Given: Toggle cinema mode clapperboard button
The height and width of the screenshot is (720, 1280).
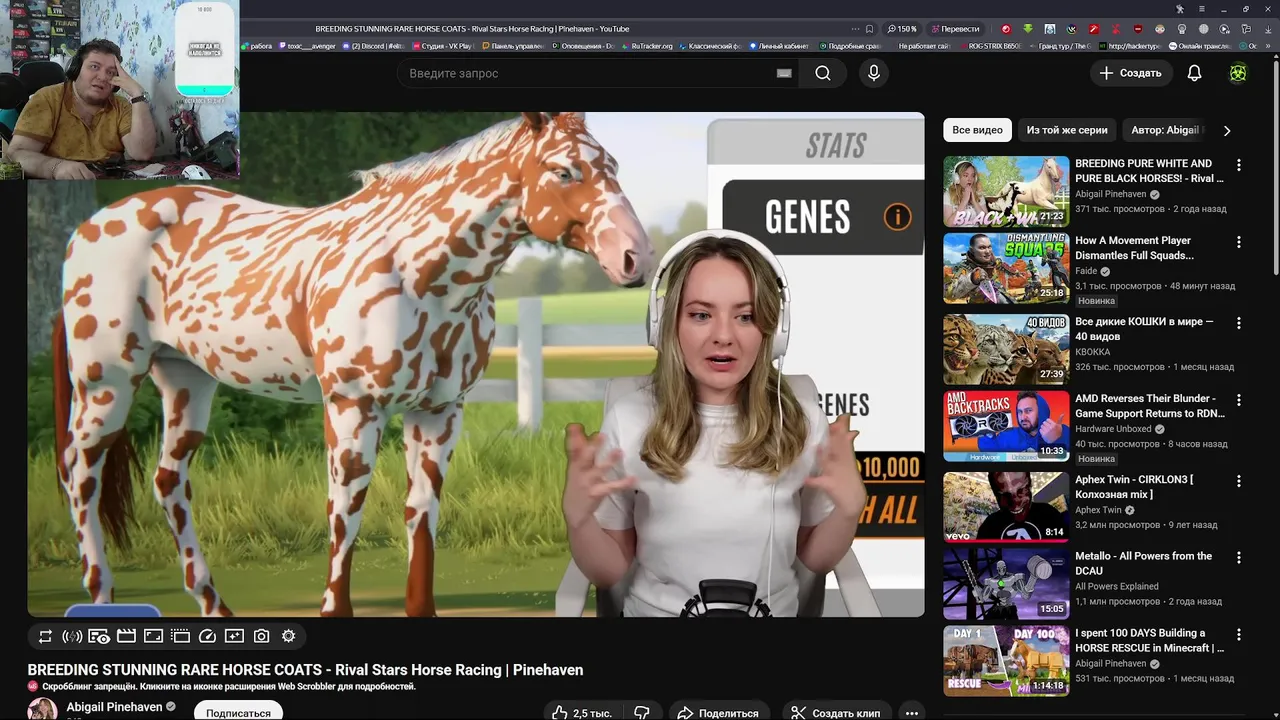Looking at the screenshot, I should click(x=126, y=636).
